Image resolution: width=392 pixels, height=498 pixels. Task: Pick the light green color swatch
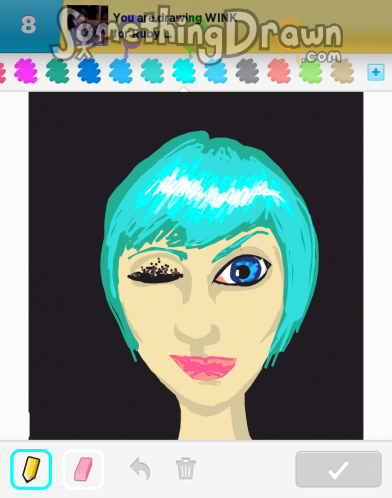pyautogui.click(x=311, y=71)
